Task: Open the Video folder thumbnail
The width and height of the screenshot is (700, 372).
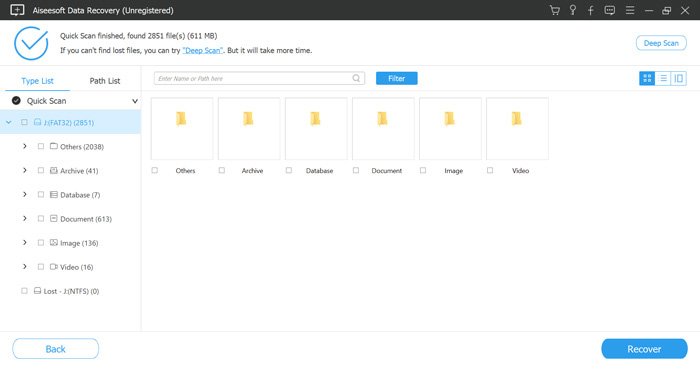Action: point(517,129)
